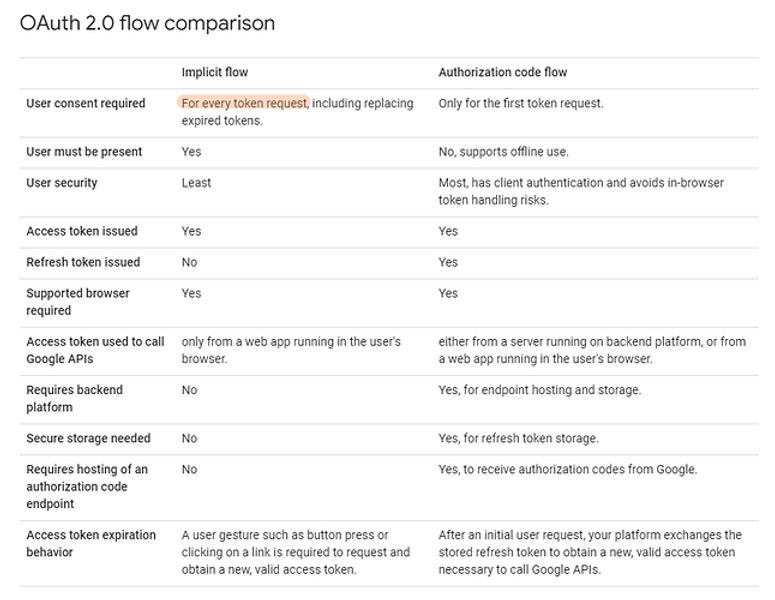This screenshot has width=775, height=600.
Task: Click the 'Access token issued' row label
Action: click(82, 231)
